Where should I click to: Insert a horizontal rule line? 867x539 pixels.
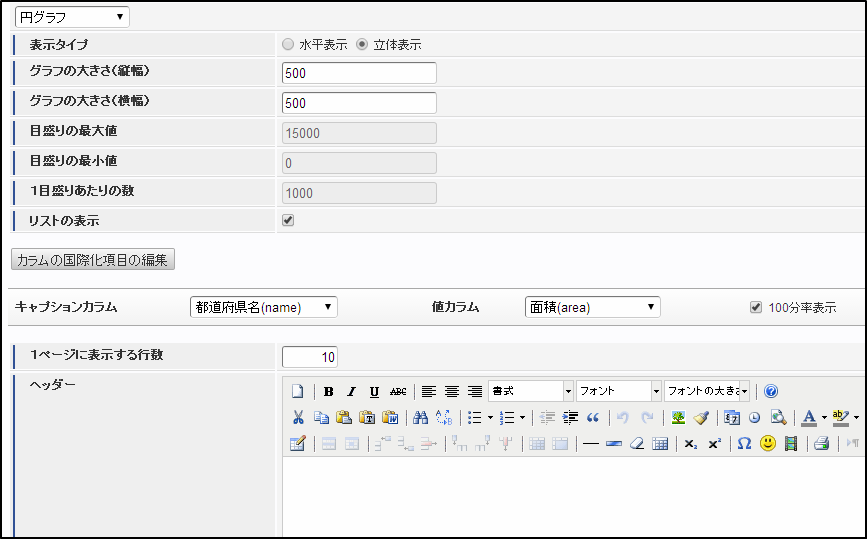[x=591, y=443]
